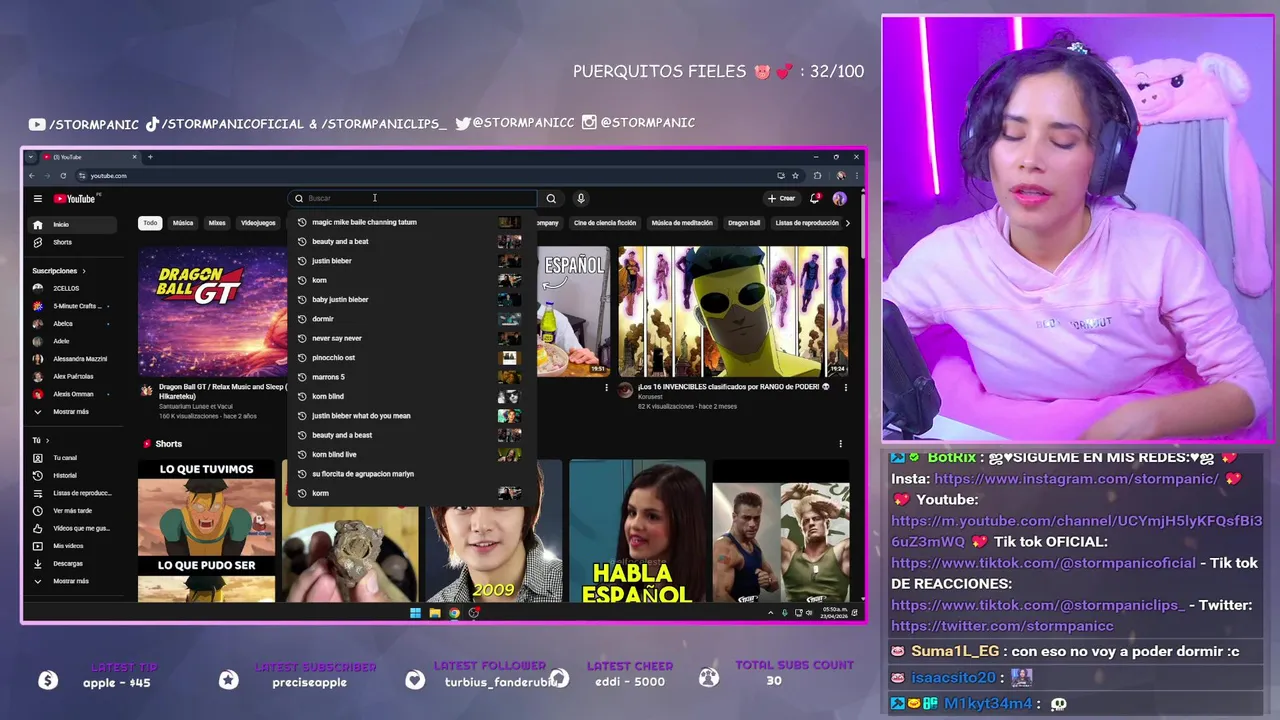Show hidden system tray icons
The height and width of the screenshot is (720, 1280).
[770, 613]
